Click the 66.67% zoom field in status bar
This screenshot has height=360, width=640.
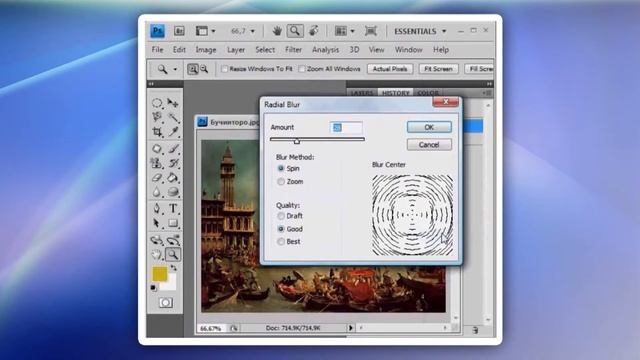click(211, 328)
